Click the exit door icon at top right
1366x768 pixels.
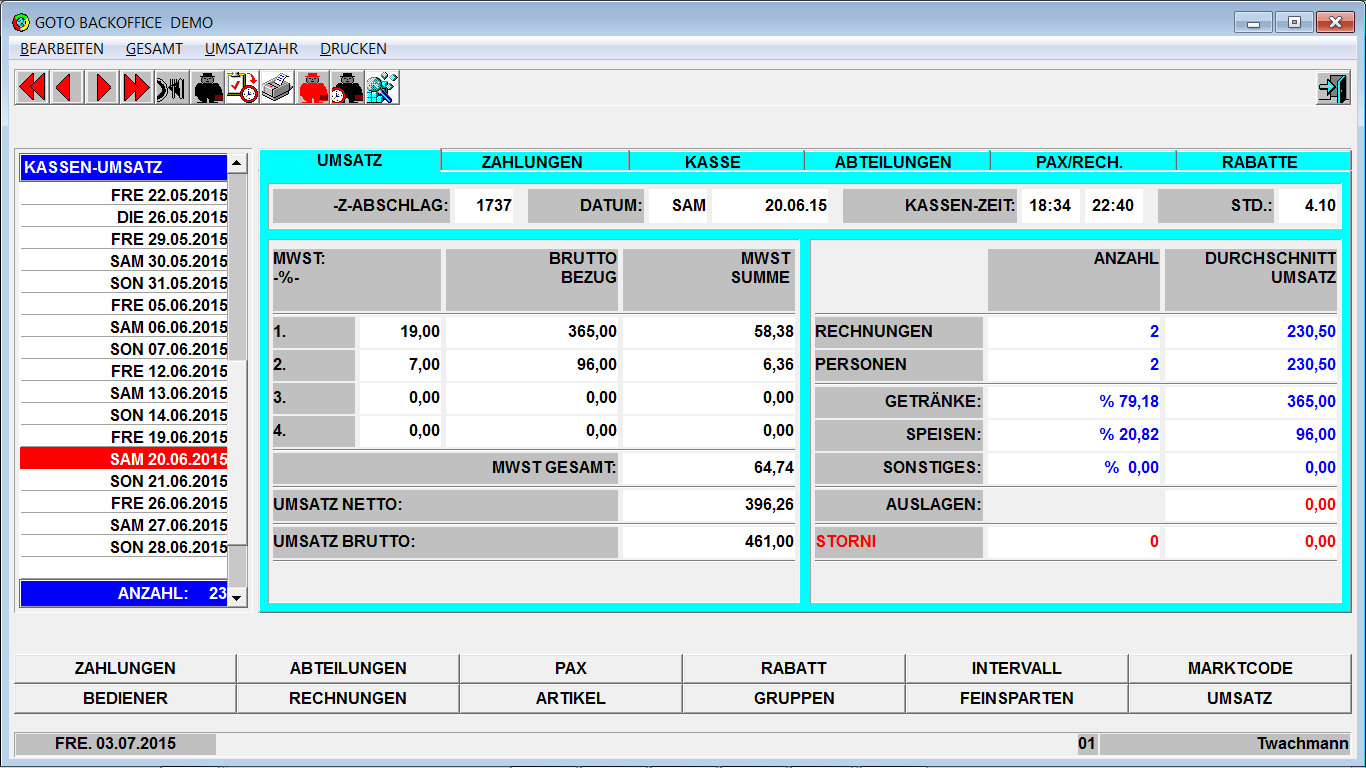[x=1332, y=88]
